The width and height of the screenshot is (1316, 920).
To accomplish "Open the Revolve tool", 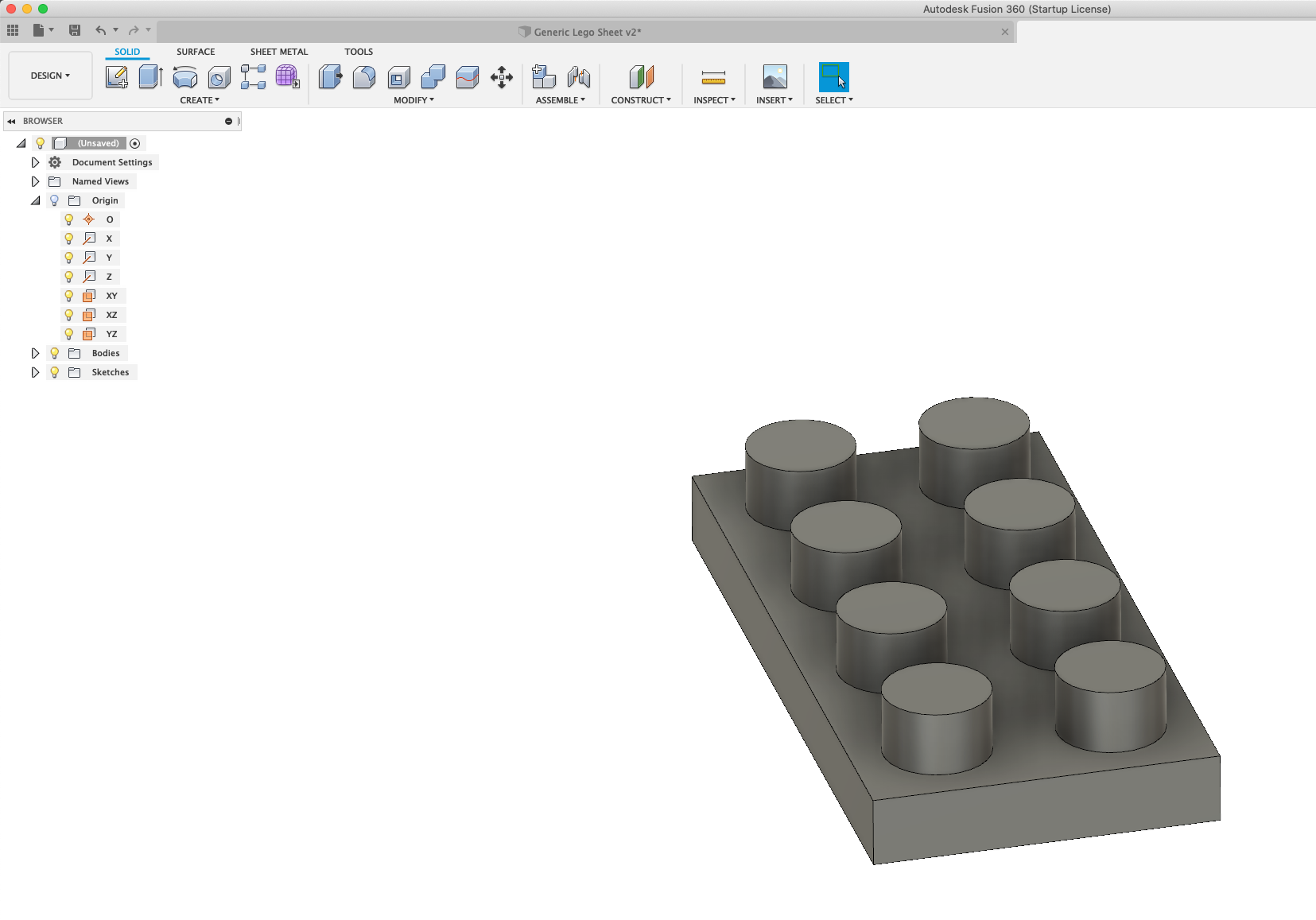I will (x=184, y=77).
